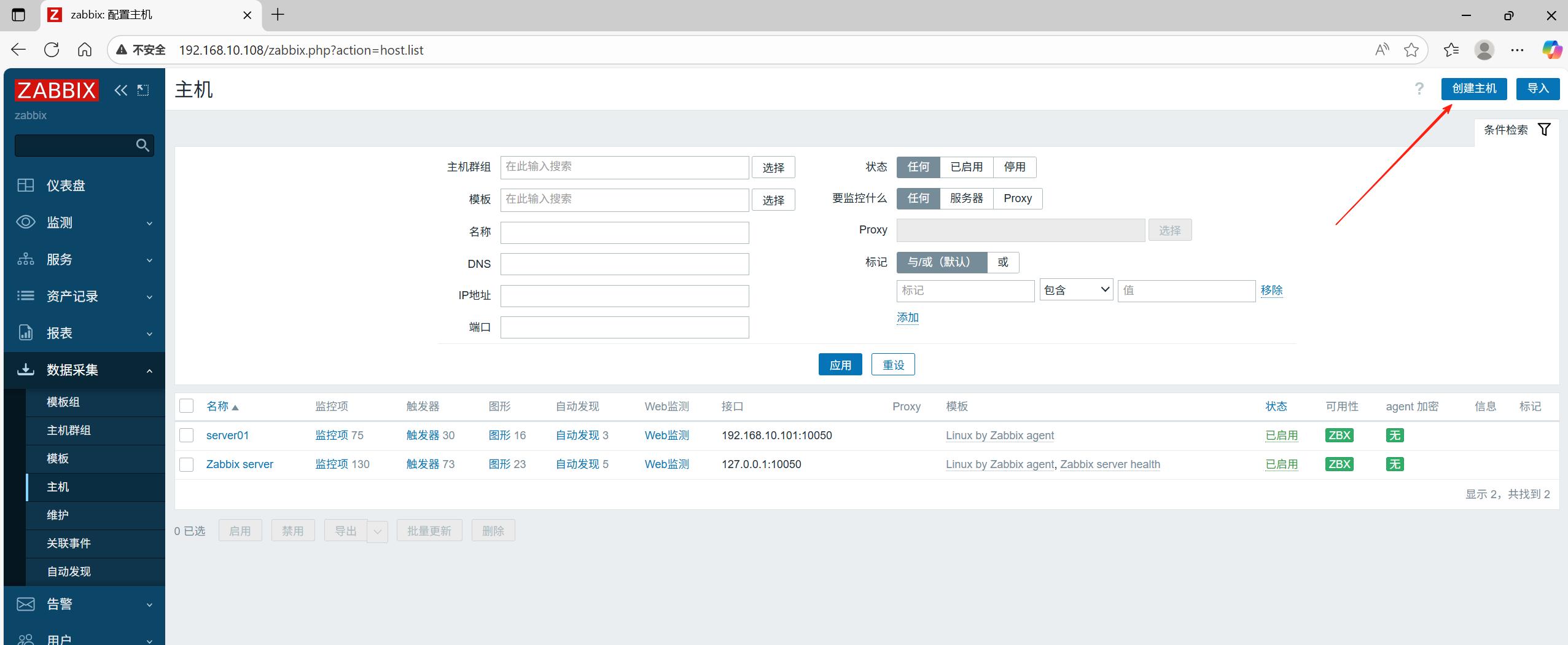Set status filter to 停用
The height and width of the screenshot is (645, 1568).
click(1015, 167)
